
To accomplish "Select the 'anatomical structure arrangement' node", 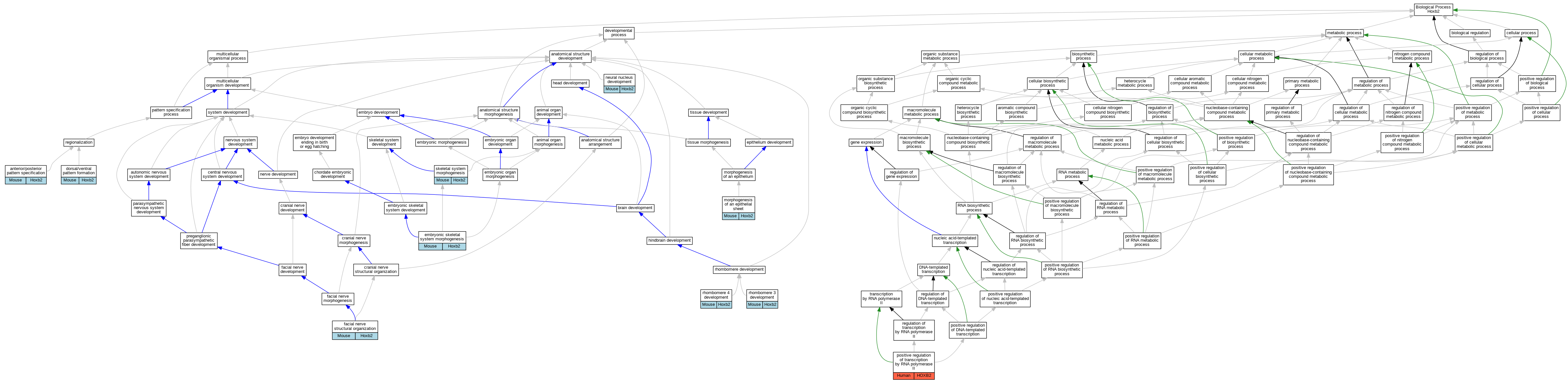I will pyautogui.click(x=600, y=142).
